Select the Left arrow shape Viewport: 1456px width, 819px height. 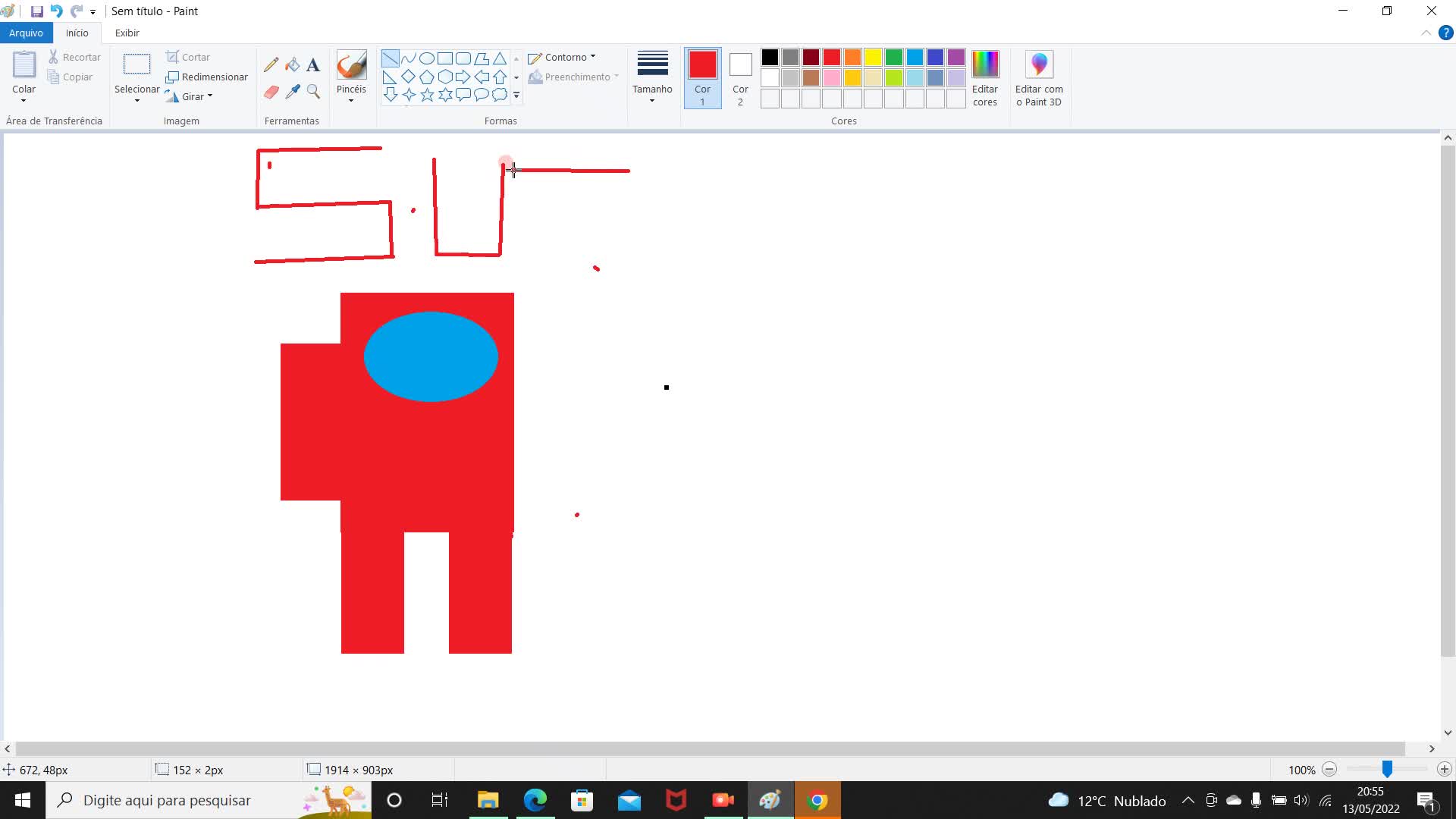click(x=482, y=77)
